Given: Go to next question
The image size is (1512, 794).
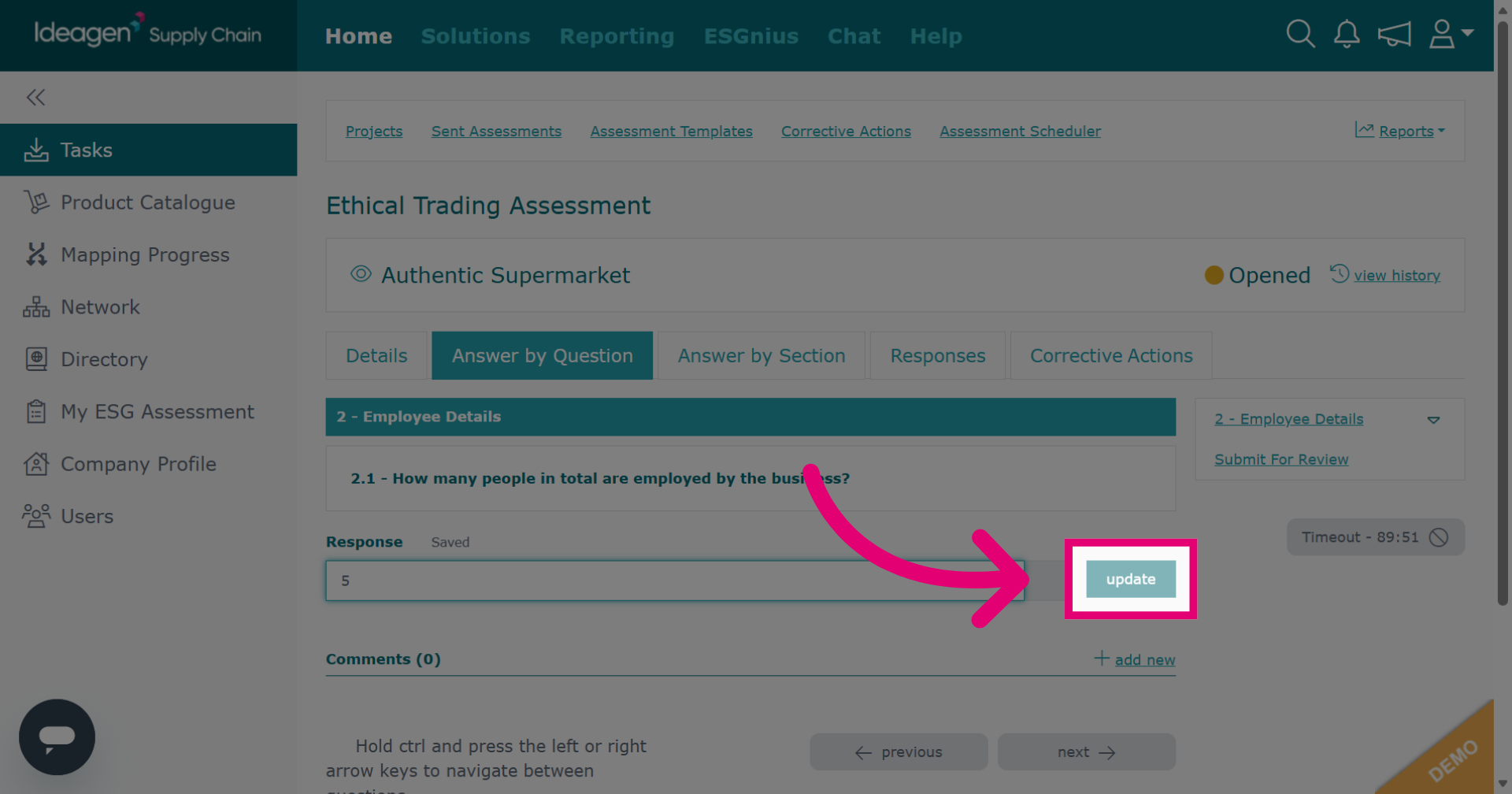Looking at the screenshot, I should click(1087, 752).
